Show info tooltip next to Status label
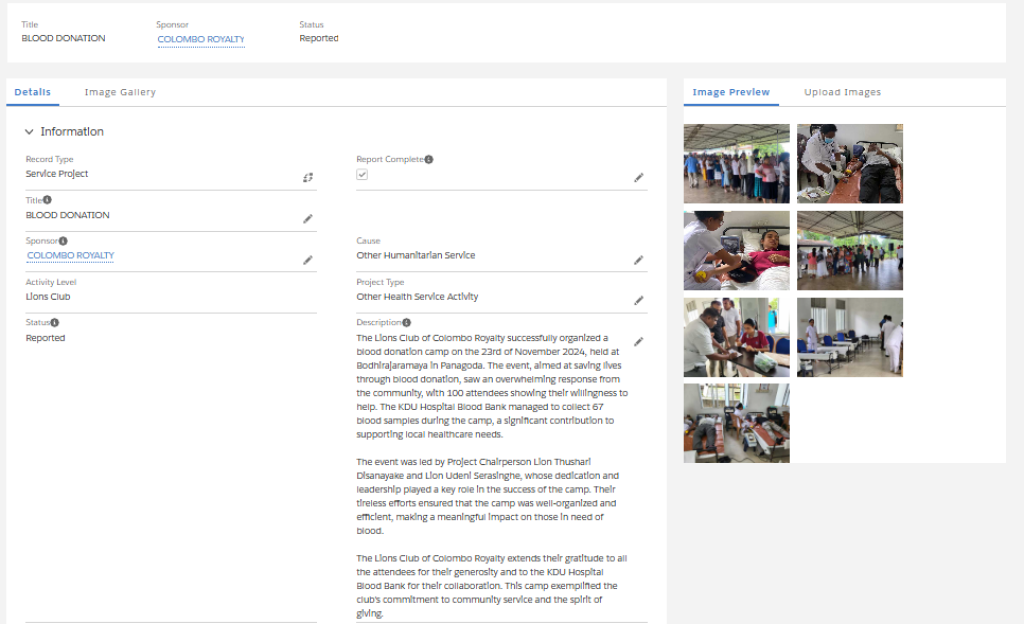The image size is (1024, 624). pos(55,322)
